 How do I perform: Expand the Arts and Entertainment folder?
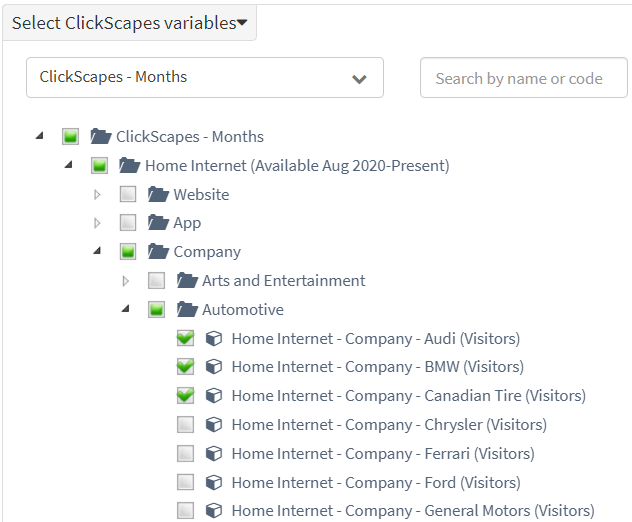point(126,281)
